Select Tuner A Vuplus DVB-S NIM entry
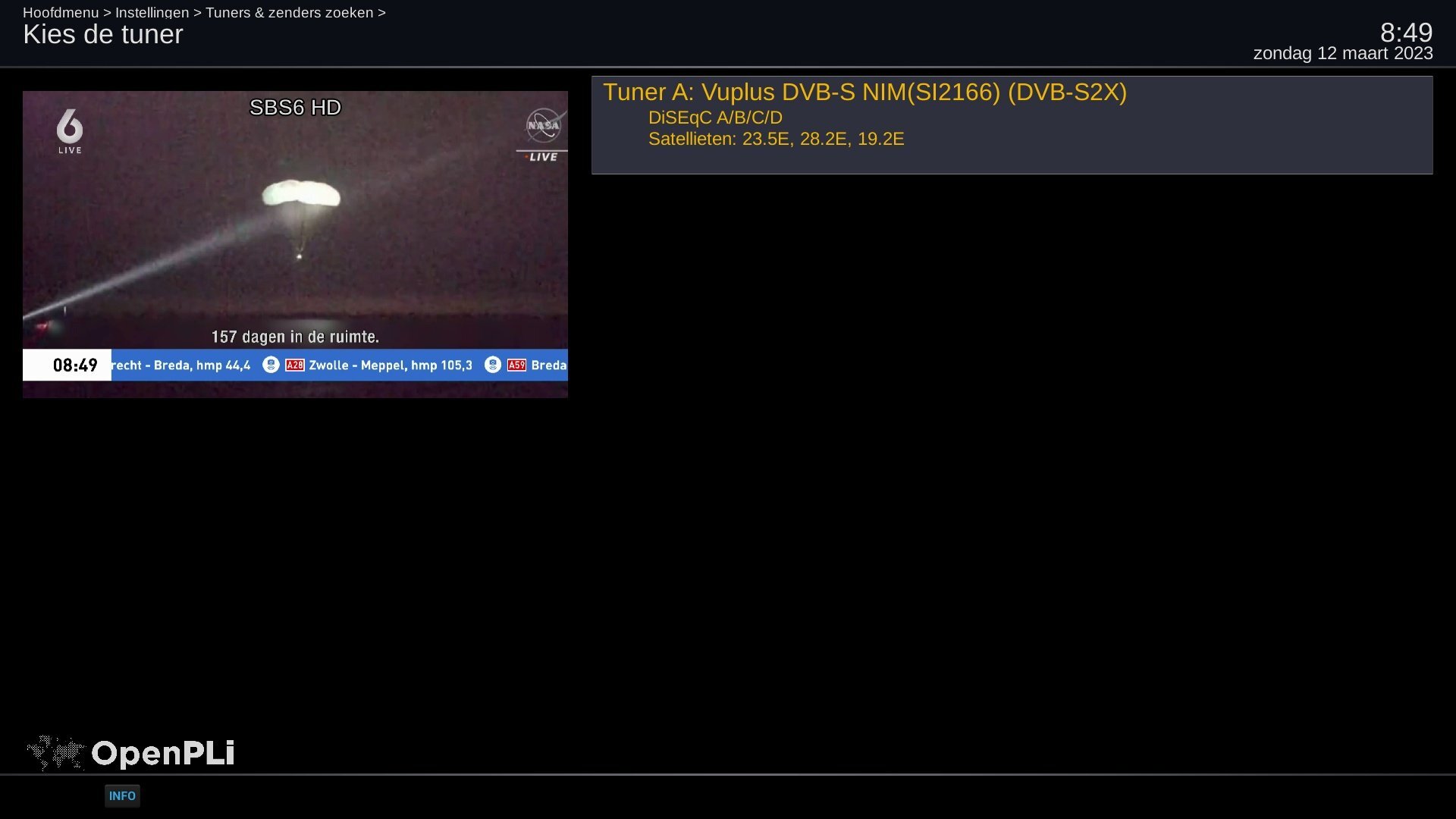 (x=1012, y=125)
